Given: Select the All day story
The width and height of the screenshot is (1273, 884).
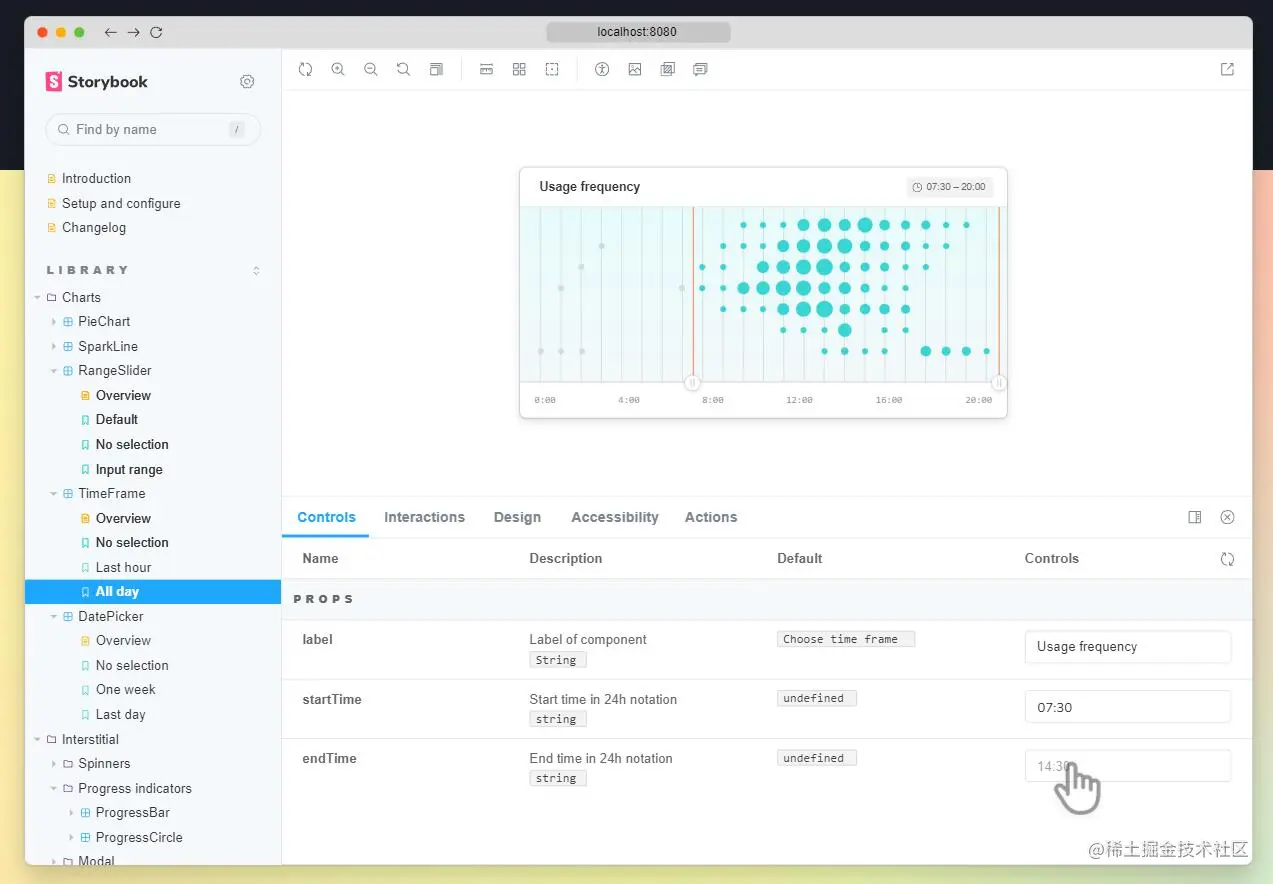Looking at the screenshot, I should (153, 591).
